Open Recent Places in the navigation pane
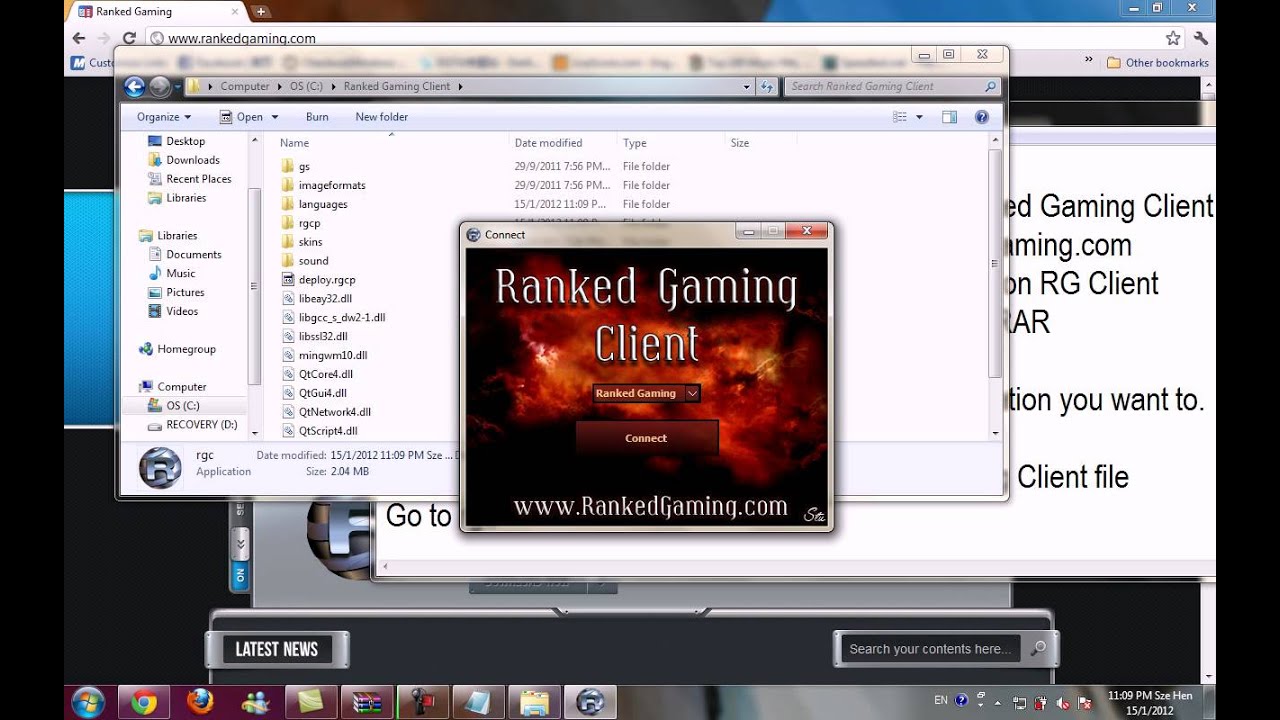 (190, 179)
